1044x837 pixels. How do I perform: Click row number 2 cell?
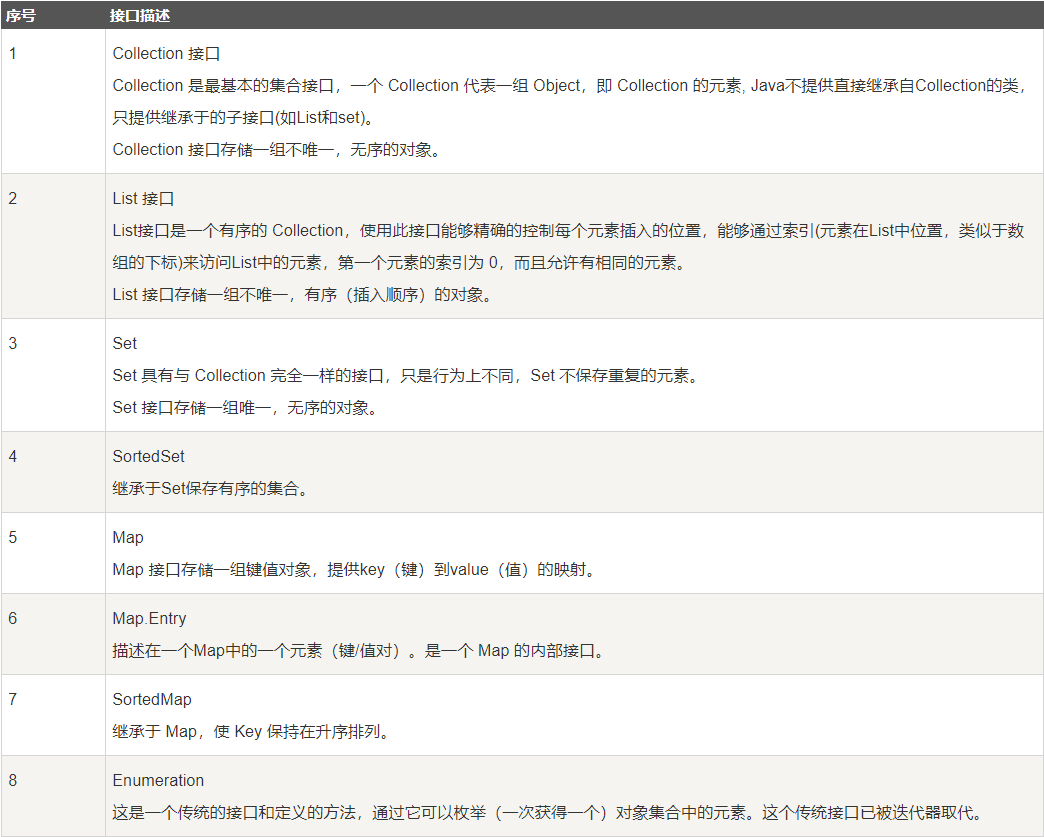pyautogui.click(x=53, y=246)
